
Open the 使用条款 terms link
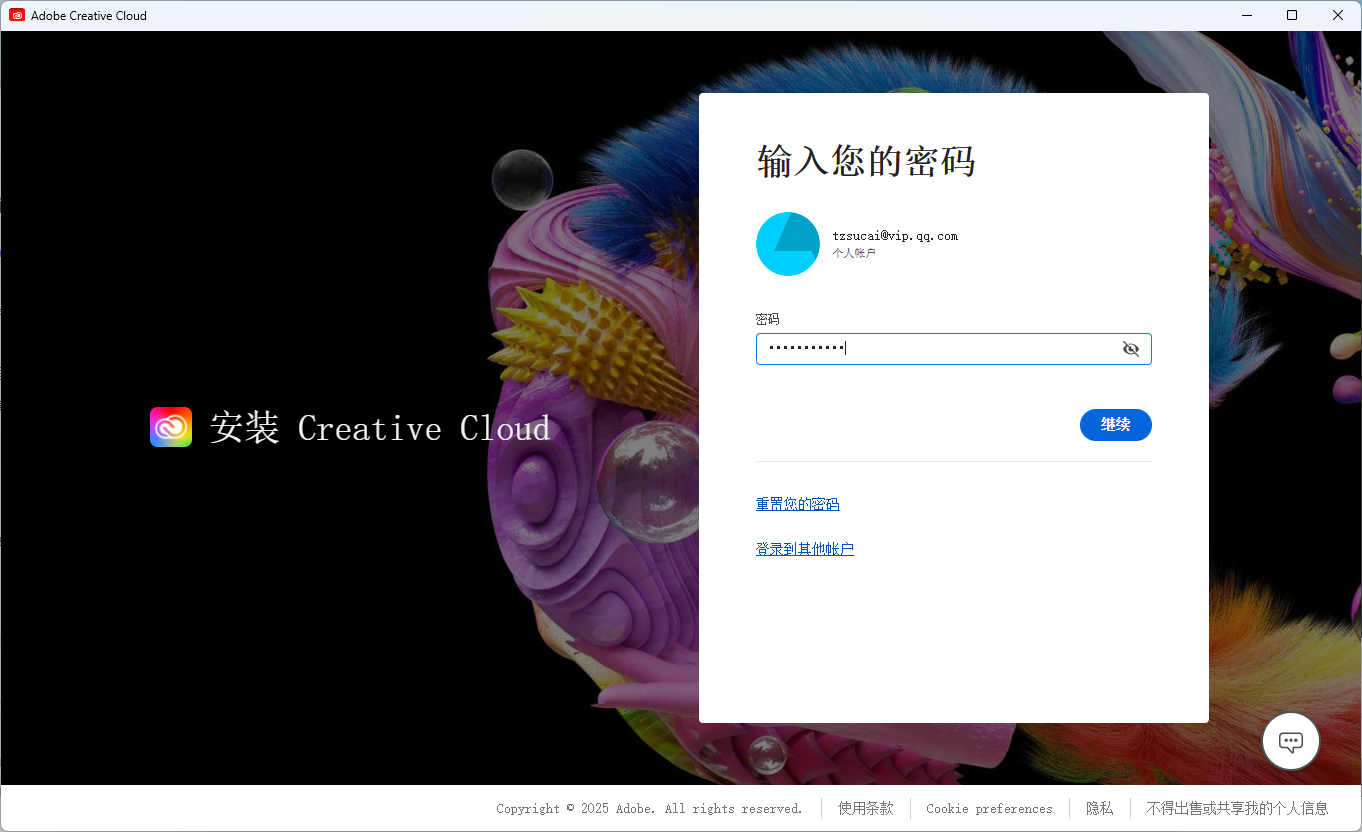pyautogui.click(x=866, y=808)
